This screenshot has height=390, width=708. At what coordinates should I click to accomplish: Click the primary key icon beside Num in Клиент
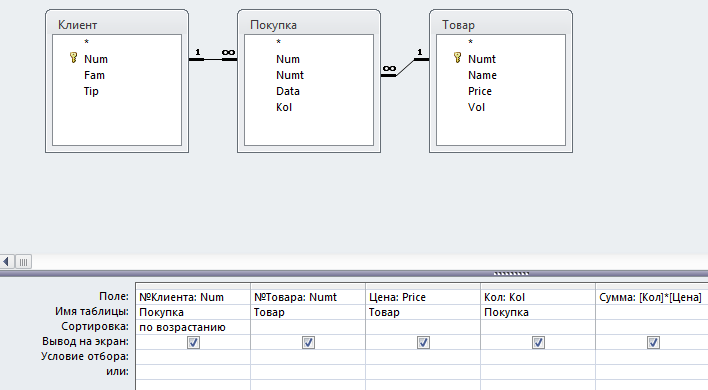73,58
